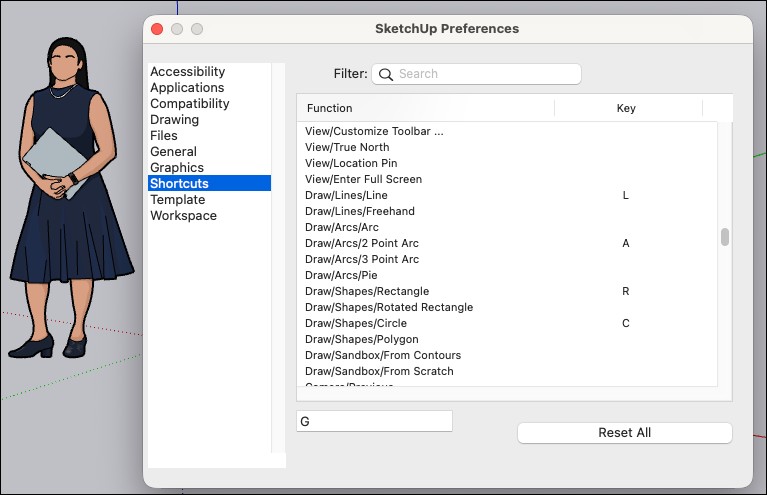This screenshot has height=495, width=767.
Task: Select View/Enter Full Screen function
Action: (x=363, y=179)
